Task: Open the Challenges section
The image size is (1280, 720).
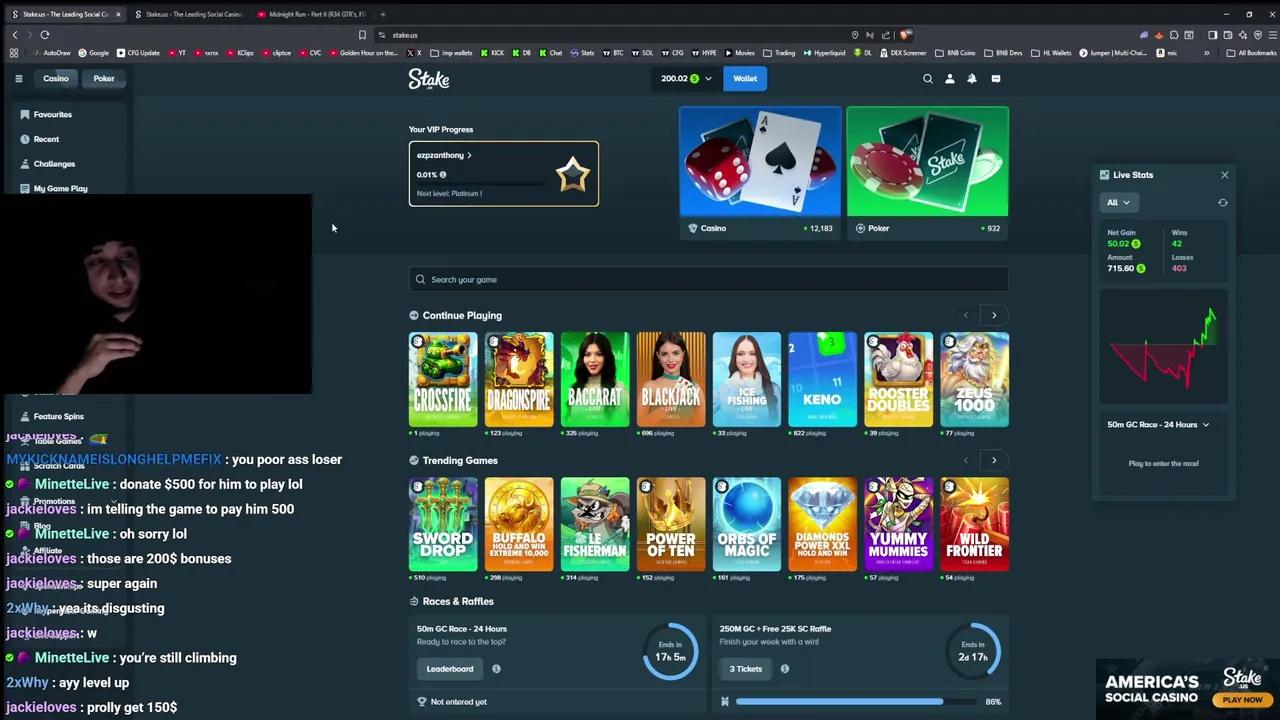Action: (54, 163)
